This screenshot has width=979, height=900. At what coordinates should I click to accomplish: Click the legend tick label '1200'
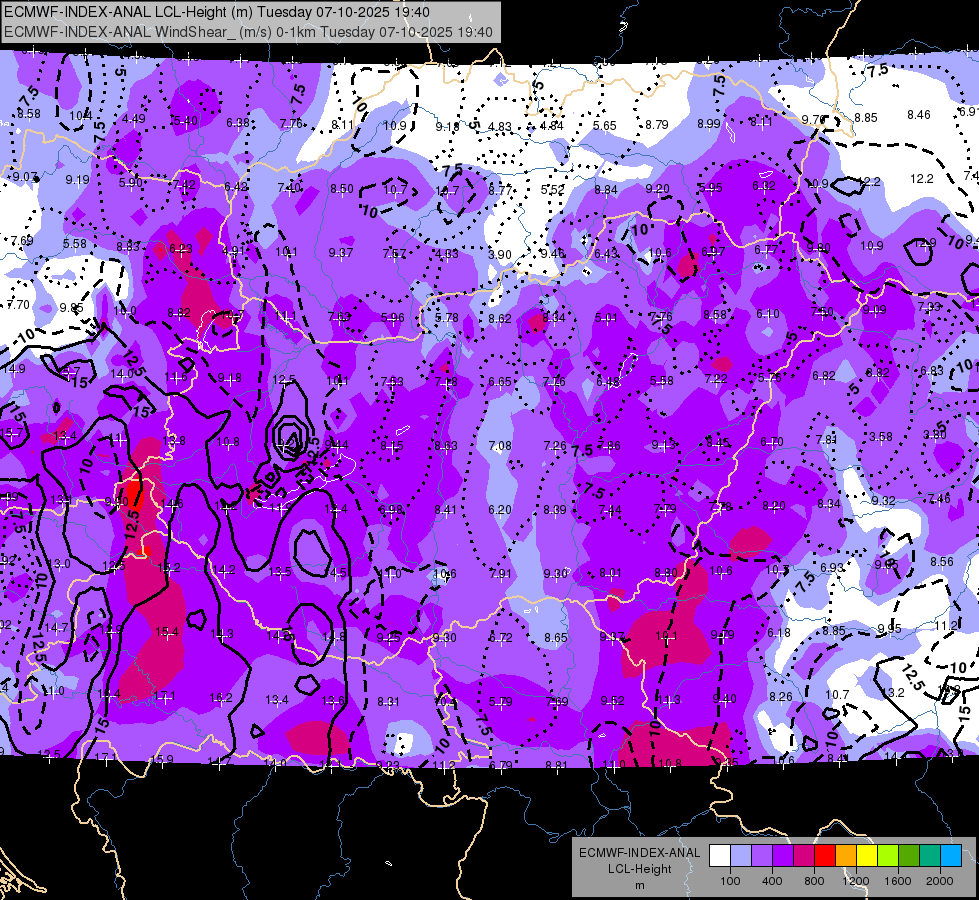[855, 881]
